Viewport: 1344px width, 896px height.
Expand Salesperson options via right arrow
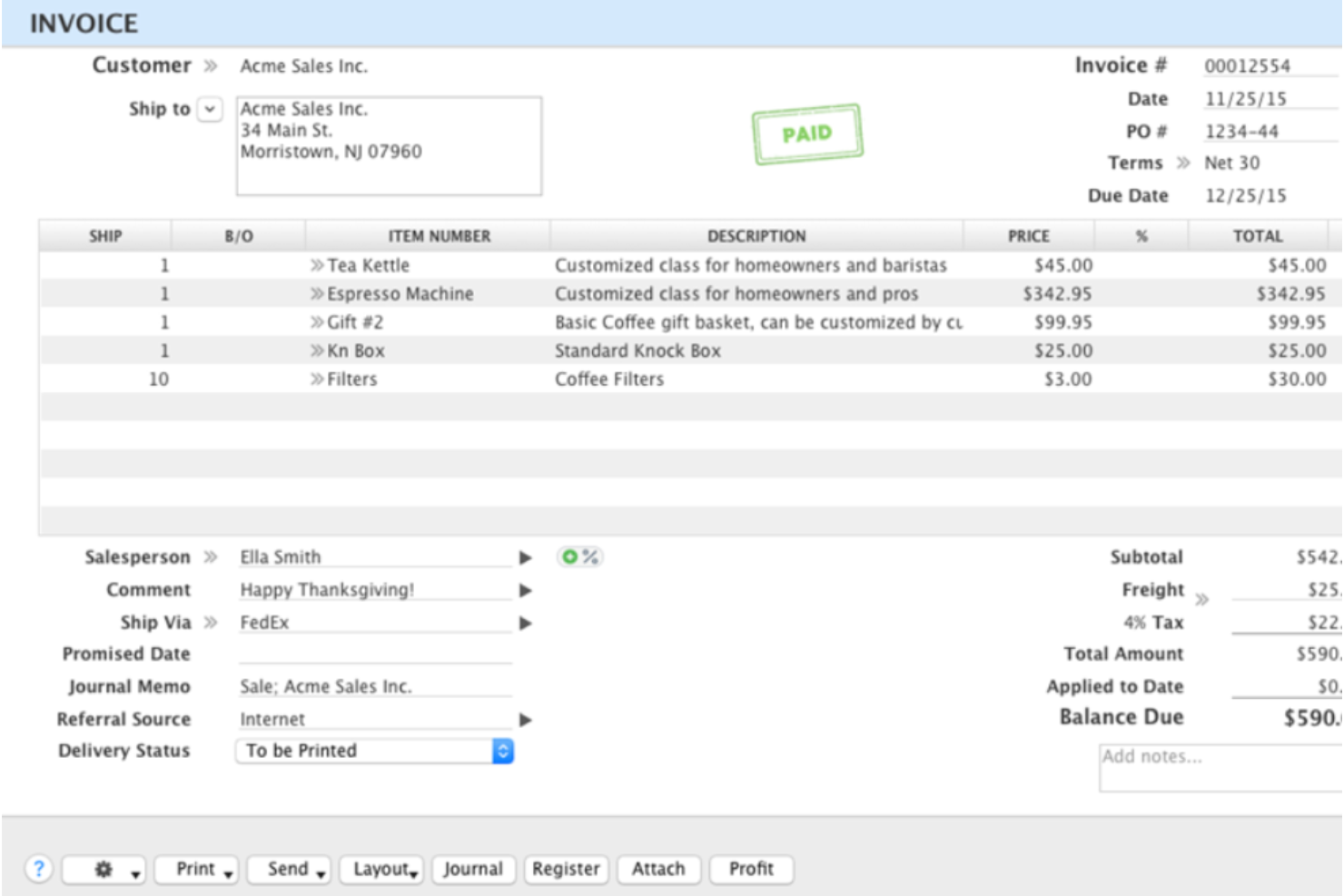[x=524, y=559]
